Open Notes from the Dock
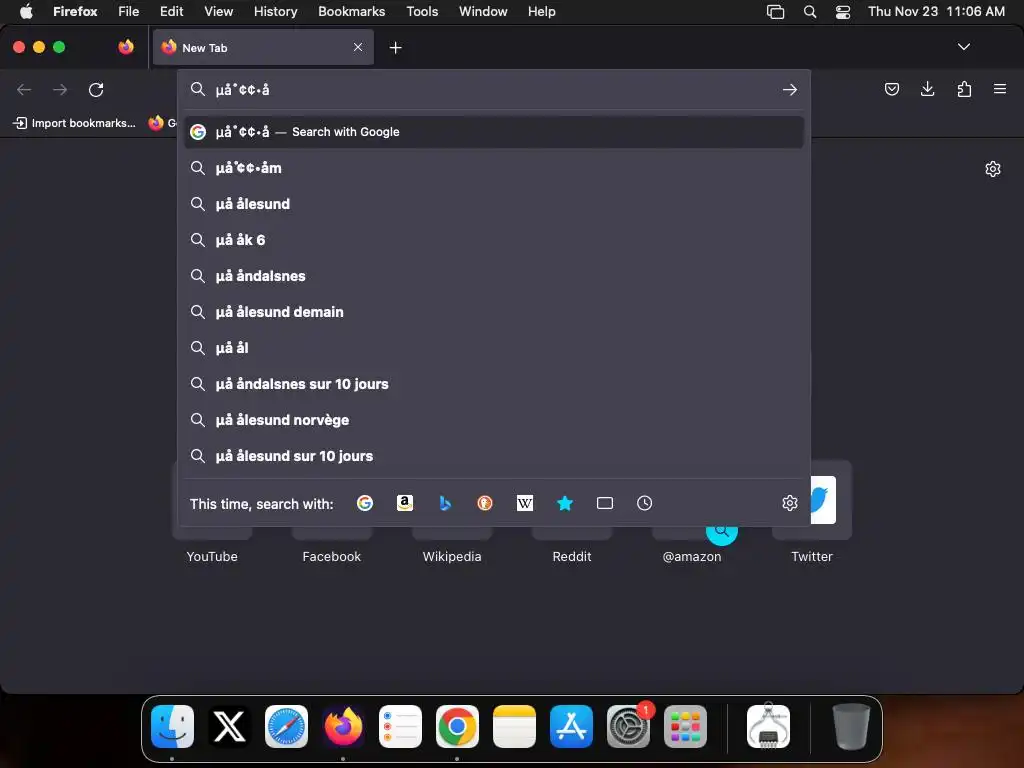1024x768 pixels. [514, 726]
